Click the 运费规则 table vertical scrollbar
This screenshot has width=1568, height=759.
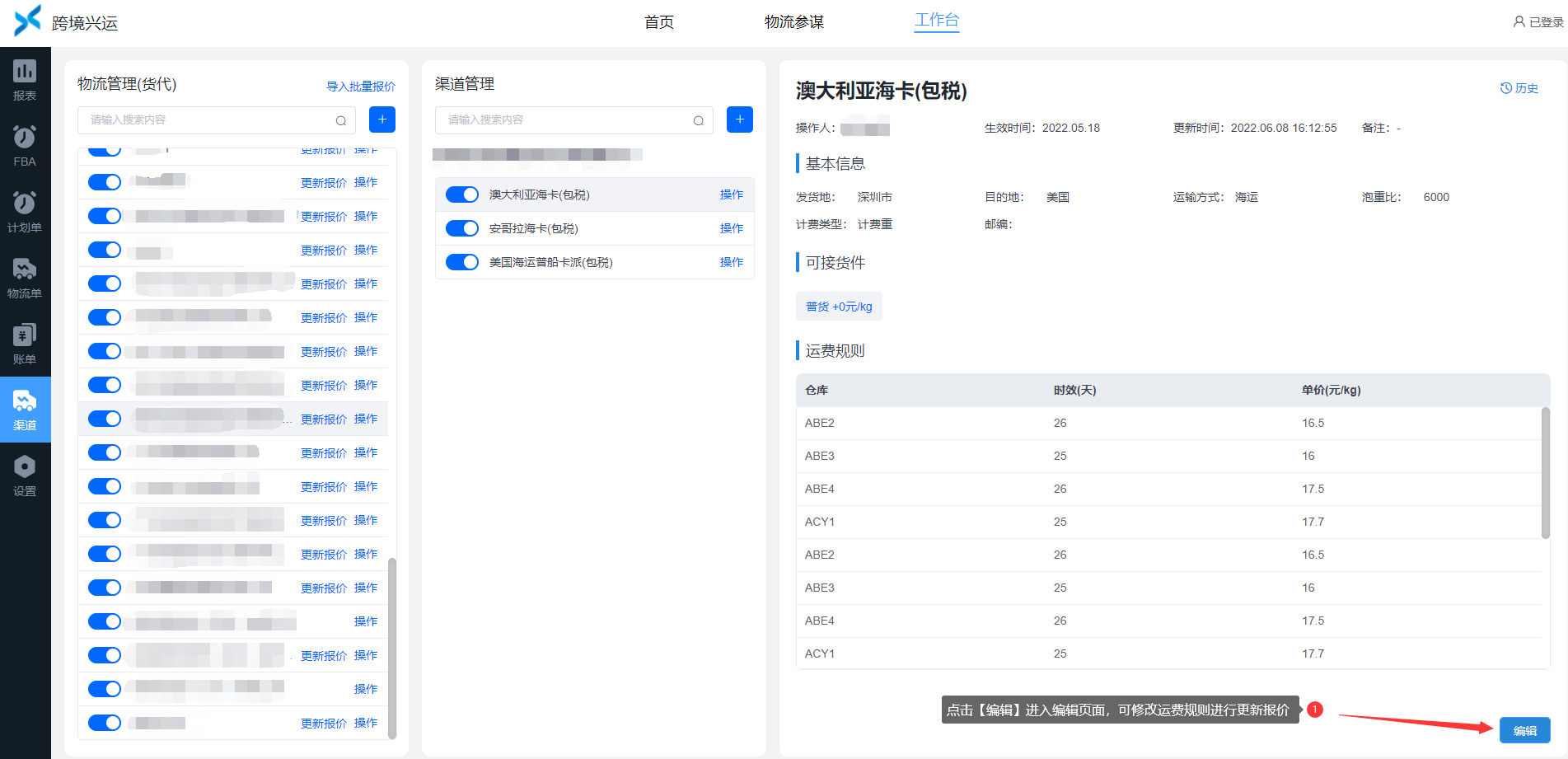[x=1546, y=472]
